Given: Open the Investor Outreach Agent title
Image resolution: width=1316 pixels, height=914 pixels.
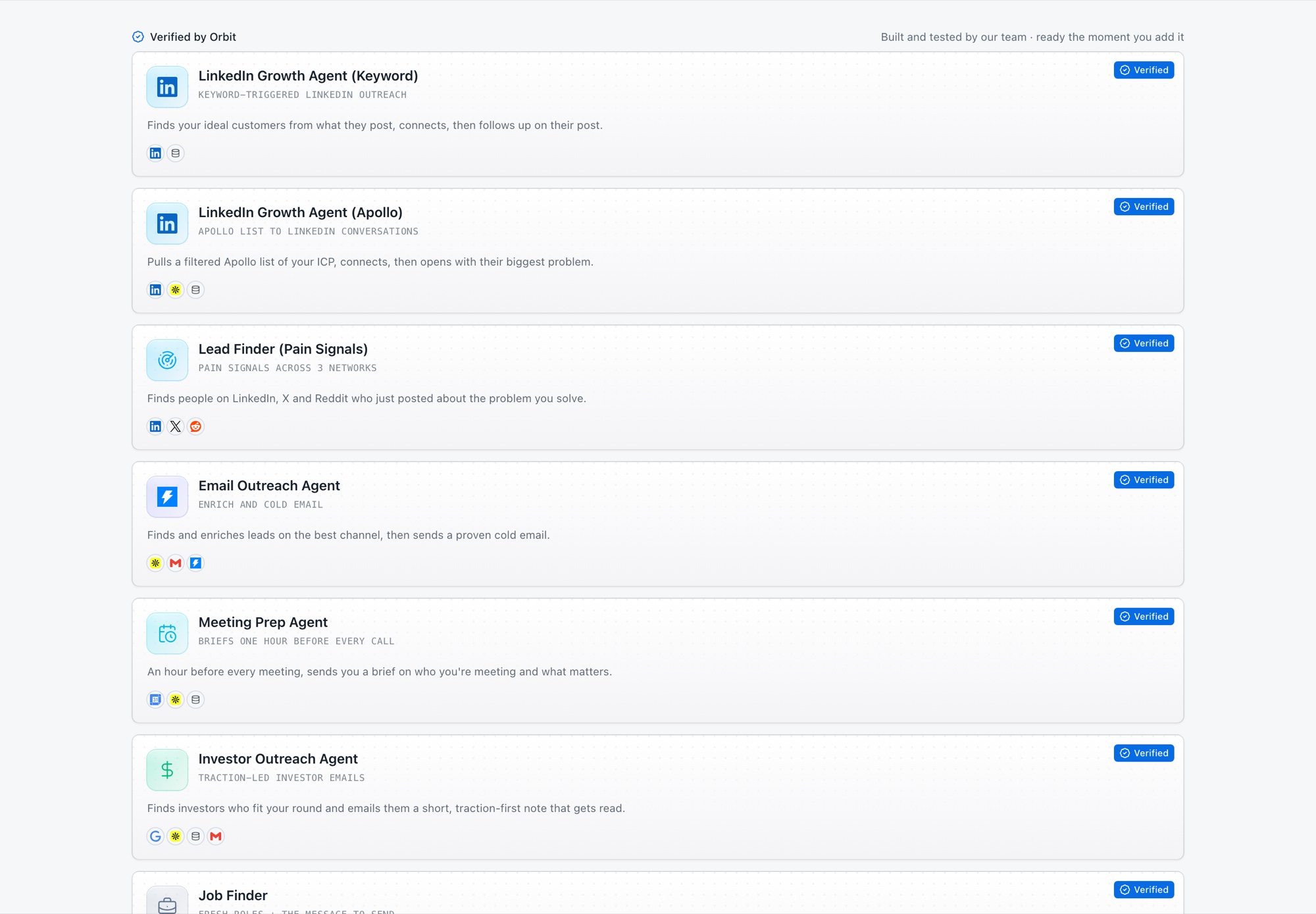Looking at the screenshot, I should coord(278,759).
